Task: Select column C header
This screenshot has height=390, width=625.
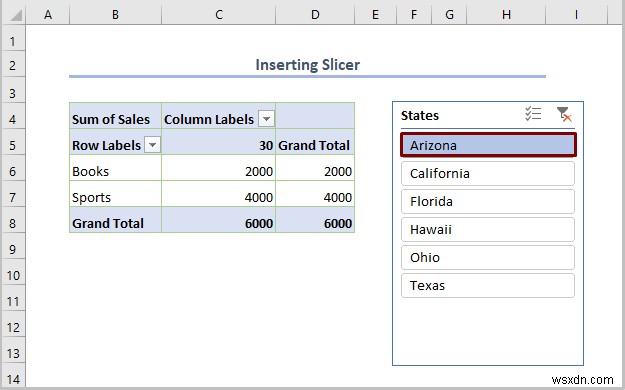Action: (218, 15)
